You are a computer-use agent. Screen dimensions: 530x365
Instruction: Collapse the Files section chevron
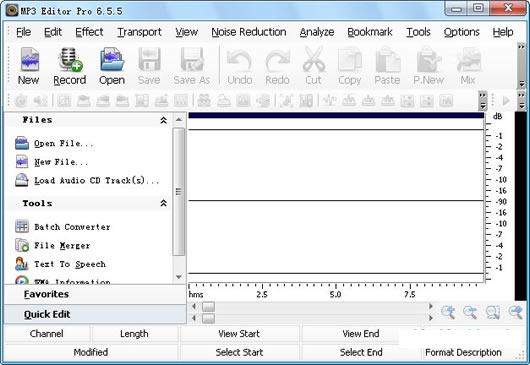(x=164, y=120)
